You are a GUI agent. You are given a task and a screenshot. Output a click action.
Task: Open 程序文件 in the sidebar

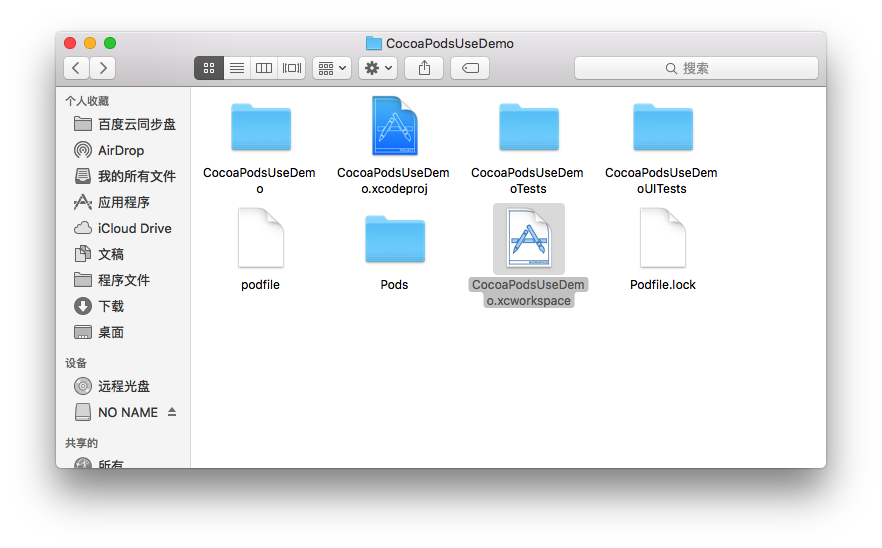(124, 280)
